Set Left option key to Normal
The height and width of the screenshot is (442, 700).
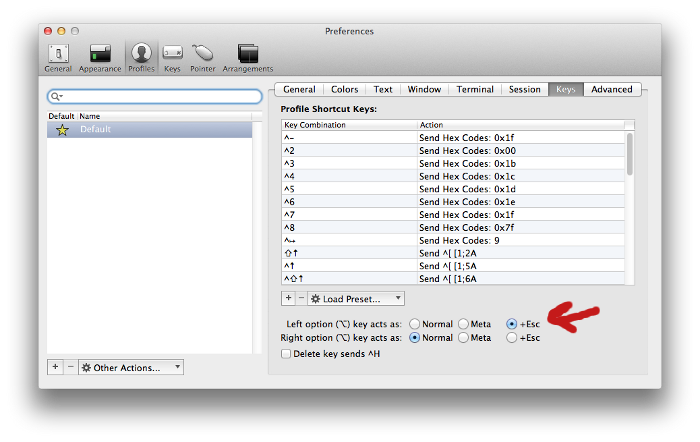[415, 324]
